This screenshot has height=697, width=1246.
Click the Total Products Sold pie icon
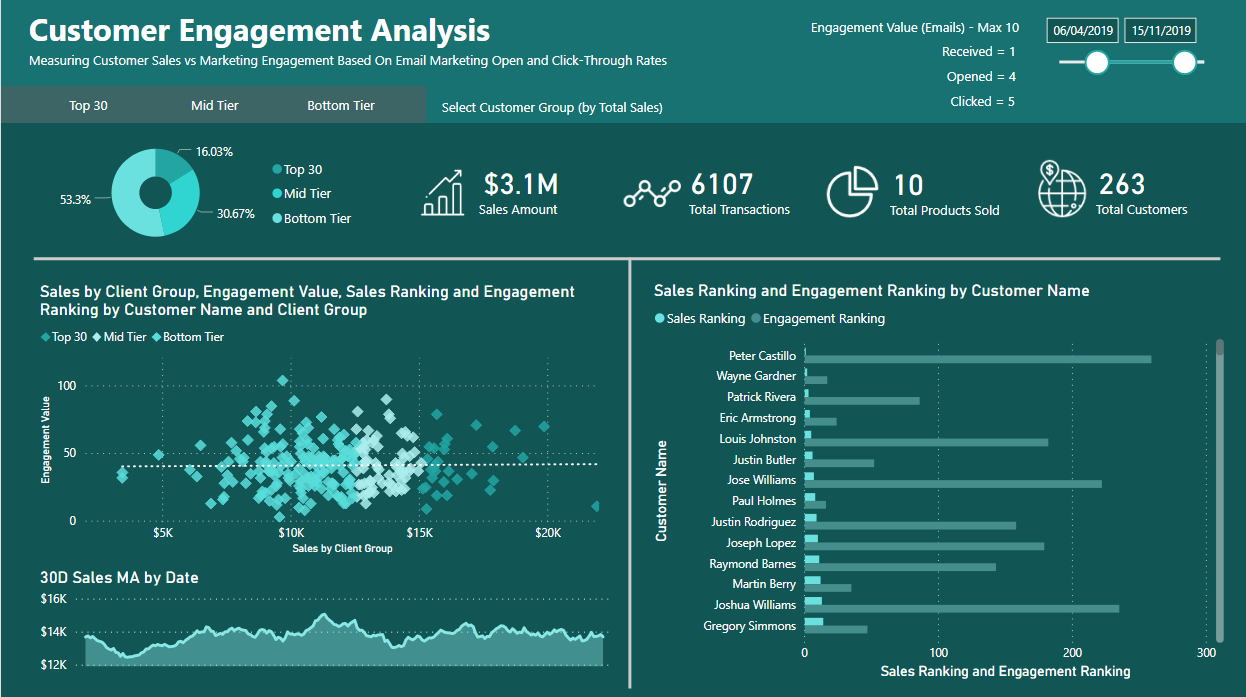851,191
